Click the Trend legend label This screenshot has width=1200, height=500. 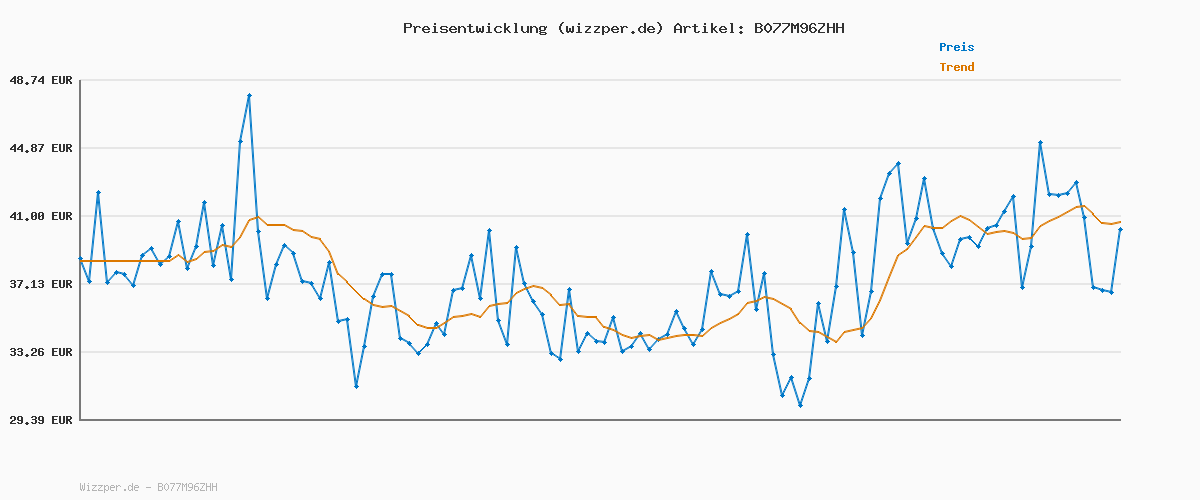tap(956, 67)
